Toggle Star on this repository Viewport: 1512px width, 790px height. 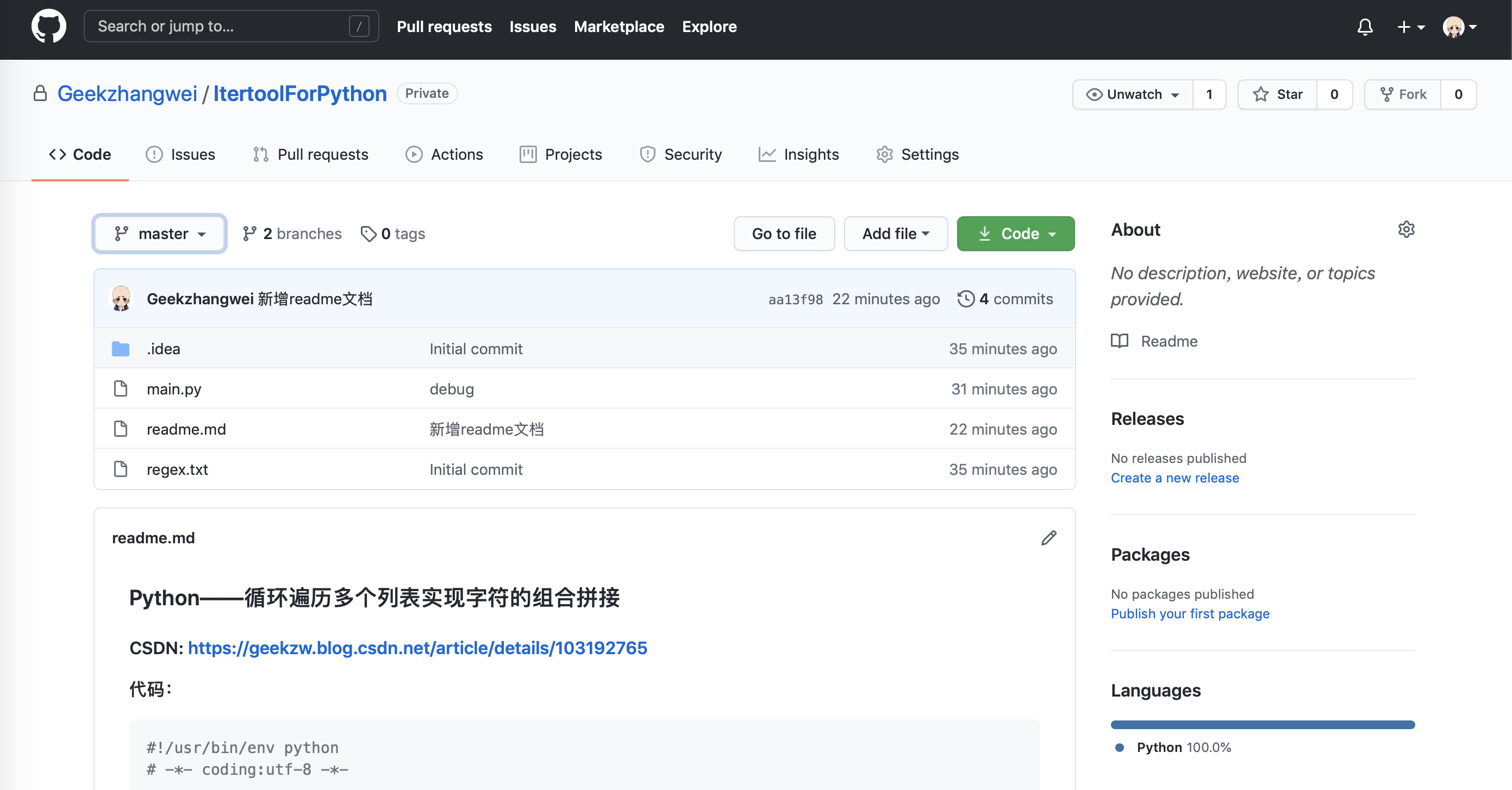(x=1278, y=95)
